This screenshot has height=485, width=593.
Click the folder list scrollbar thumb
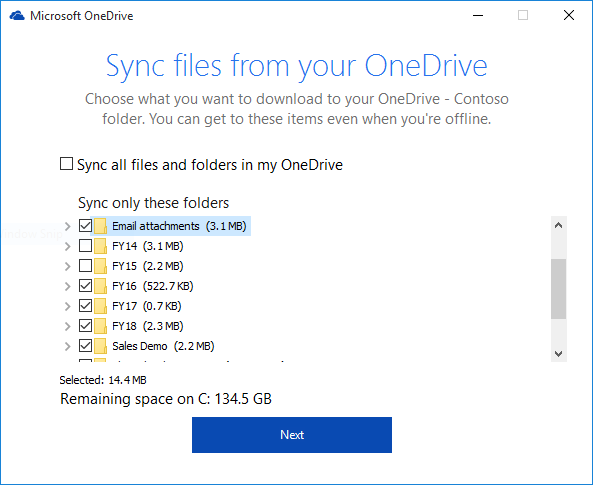[558, 289]
